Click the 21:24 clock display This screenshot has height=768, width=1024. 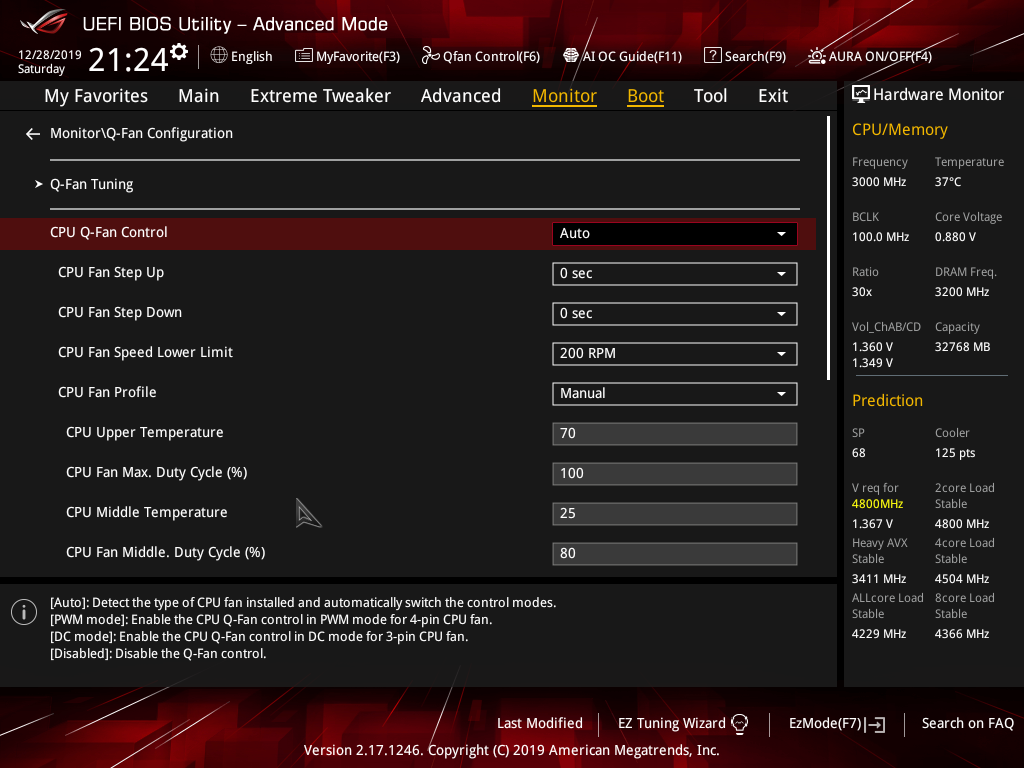tap(128, 60)
